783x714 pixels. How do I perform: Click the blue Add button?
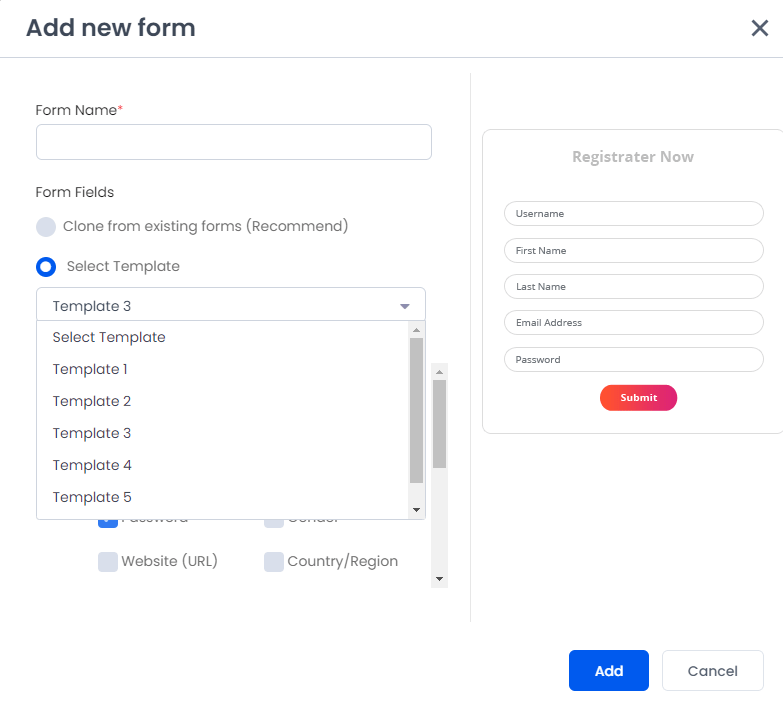(609, 671)
